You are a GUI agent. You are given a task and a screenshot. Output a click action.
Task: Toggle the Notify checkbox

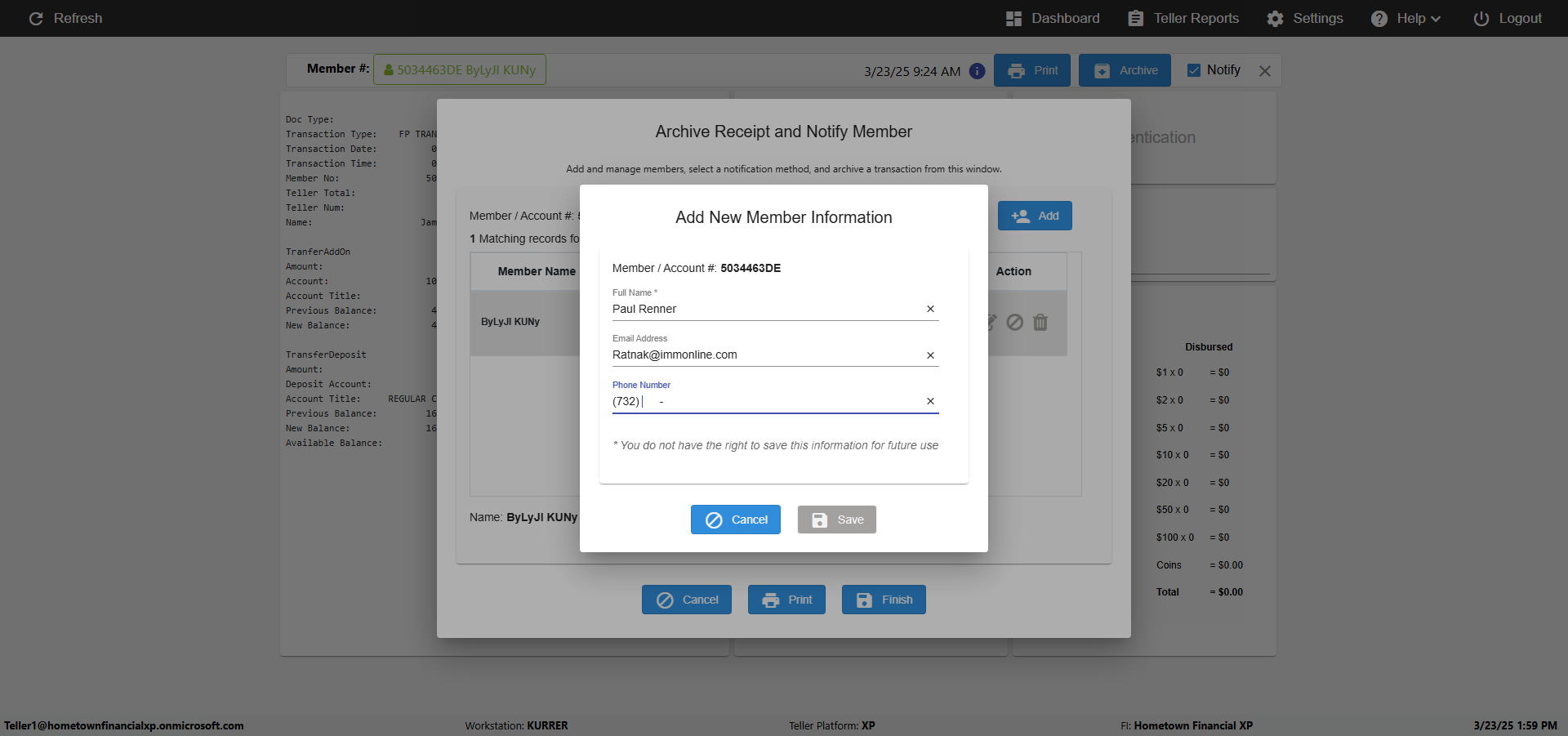coord(1194,70)
